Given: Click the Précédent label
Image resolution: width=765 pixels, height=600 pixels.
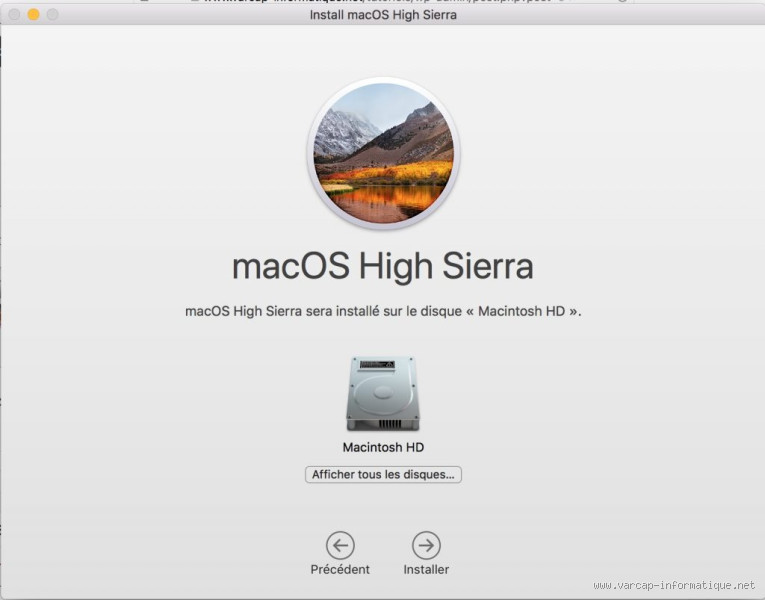Looking at the screenshot, I should 340,569.
